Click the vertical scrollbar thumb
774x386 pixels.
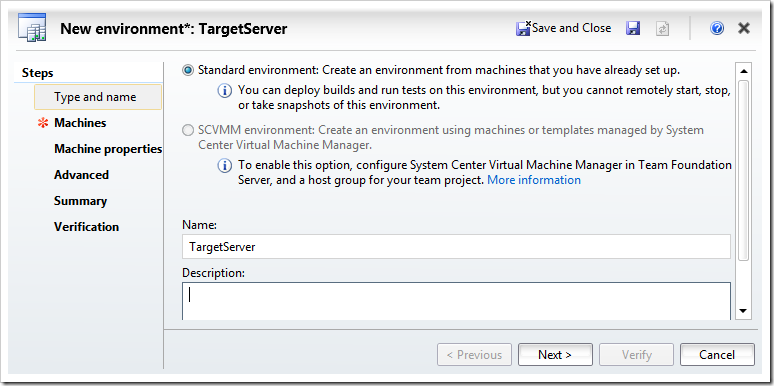pyautogui.click(x=743, y=170)
